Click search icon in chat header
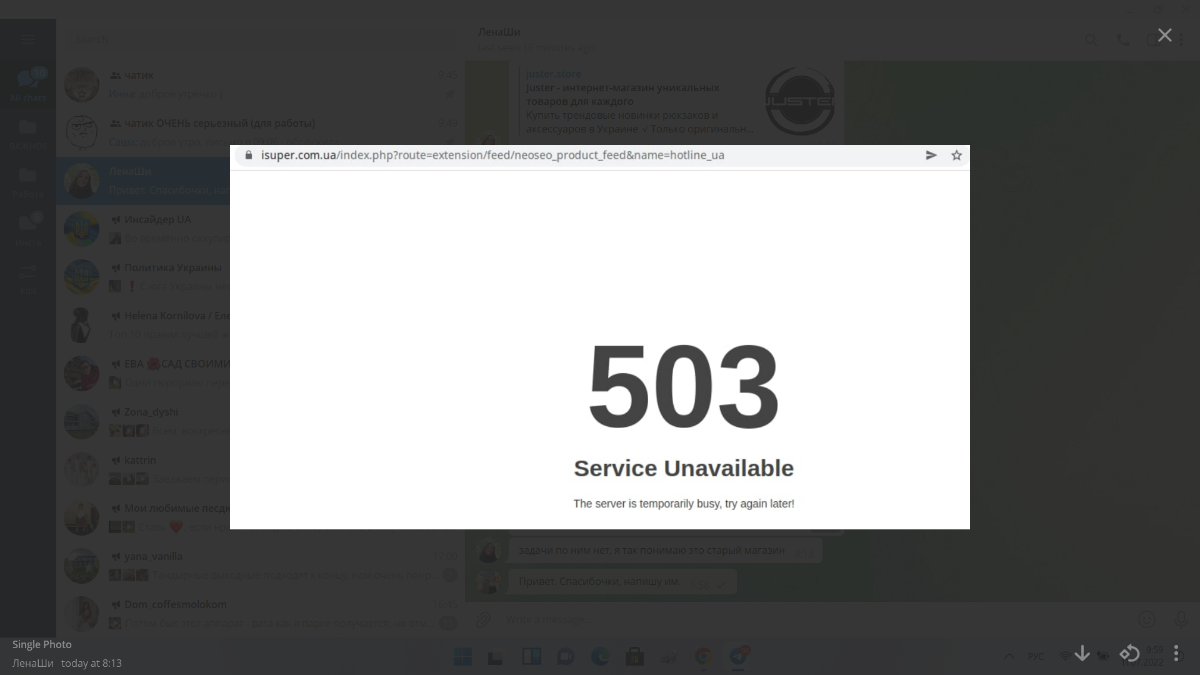Image resolution: width=1200 pixels, height=675 pixels. tap(1091, 40)
